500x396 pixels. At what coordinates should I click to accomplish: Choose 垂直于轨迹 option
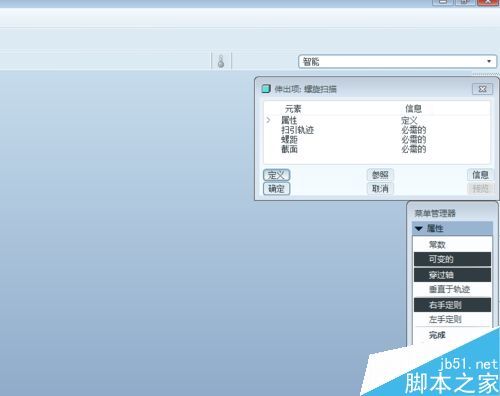pos(452,289)
